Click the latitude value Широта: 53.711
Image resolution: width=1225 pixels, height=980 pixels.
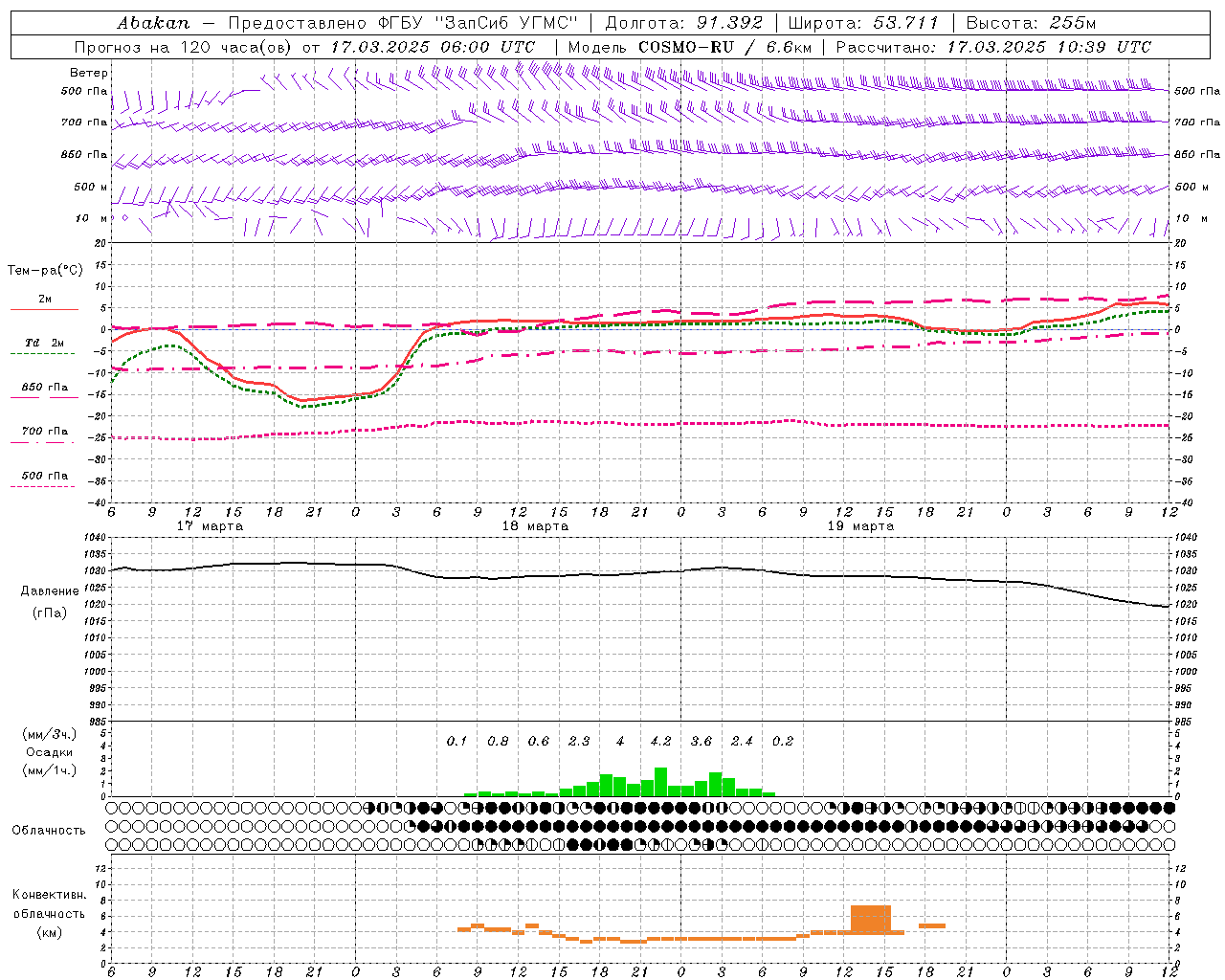tap(863, 23)
